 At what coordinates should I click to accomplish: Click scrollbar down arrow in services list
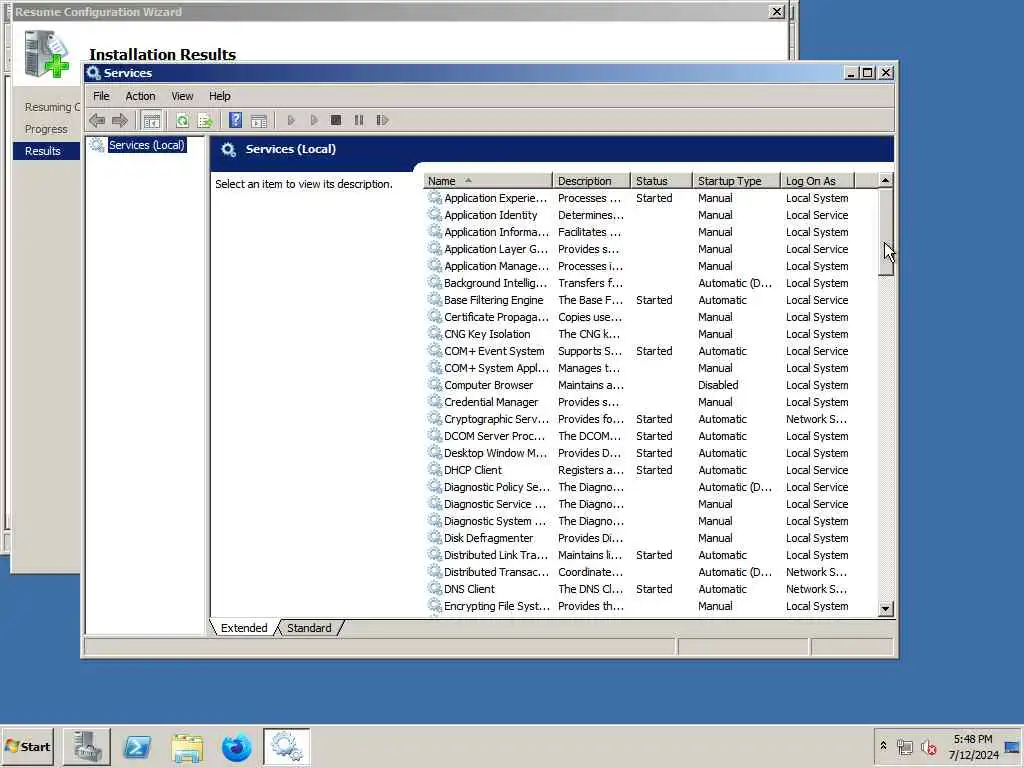pyautogui.click(x=886, y=609)
